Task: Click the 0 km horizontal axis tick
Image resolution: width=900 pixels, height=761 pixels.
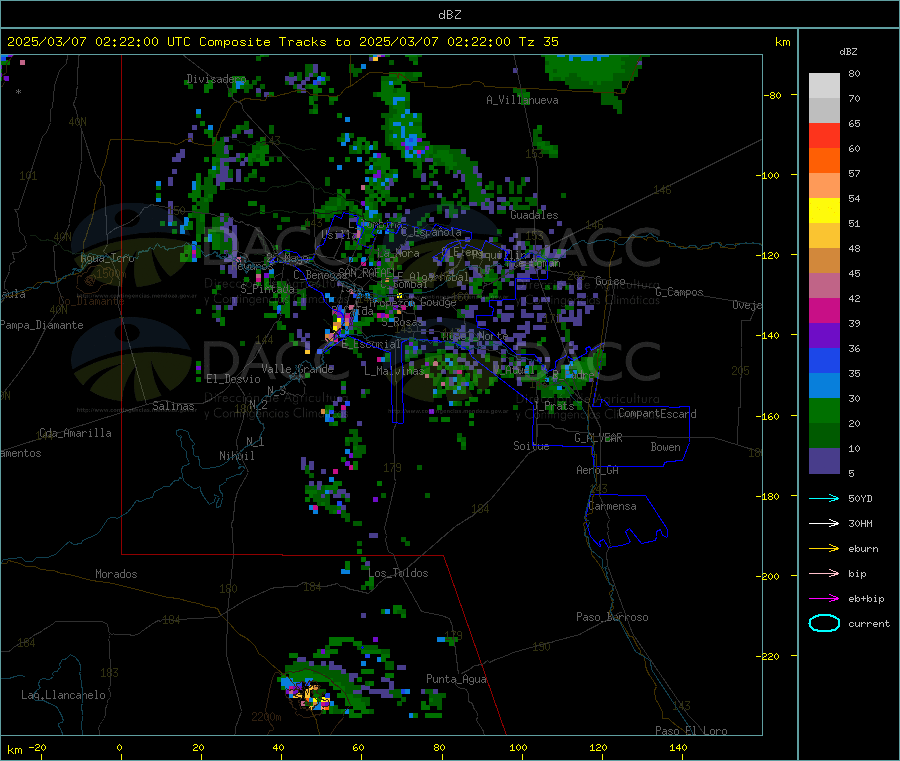Action: (x=119, y=747)
